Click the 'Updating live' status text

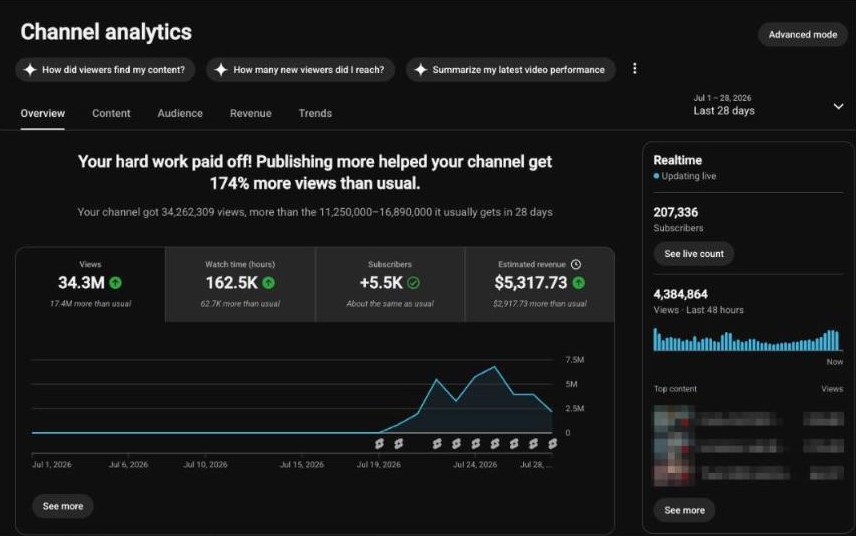click(x=688, y=176)
